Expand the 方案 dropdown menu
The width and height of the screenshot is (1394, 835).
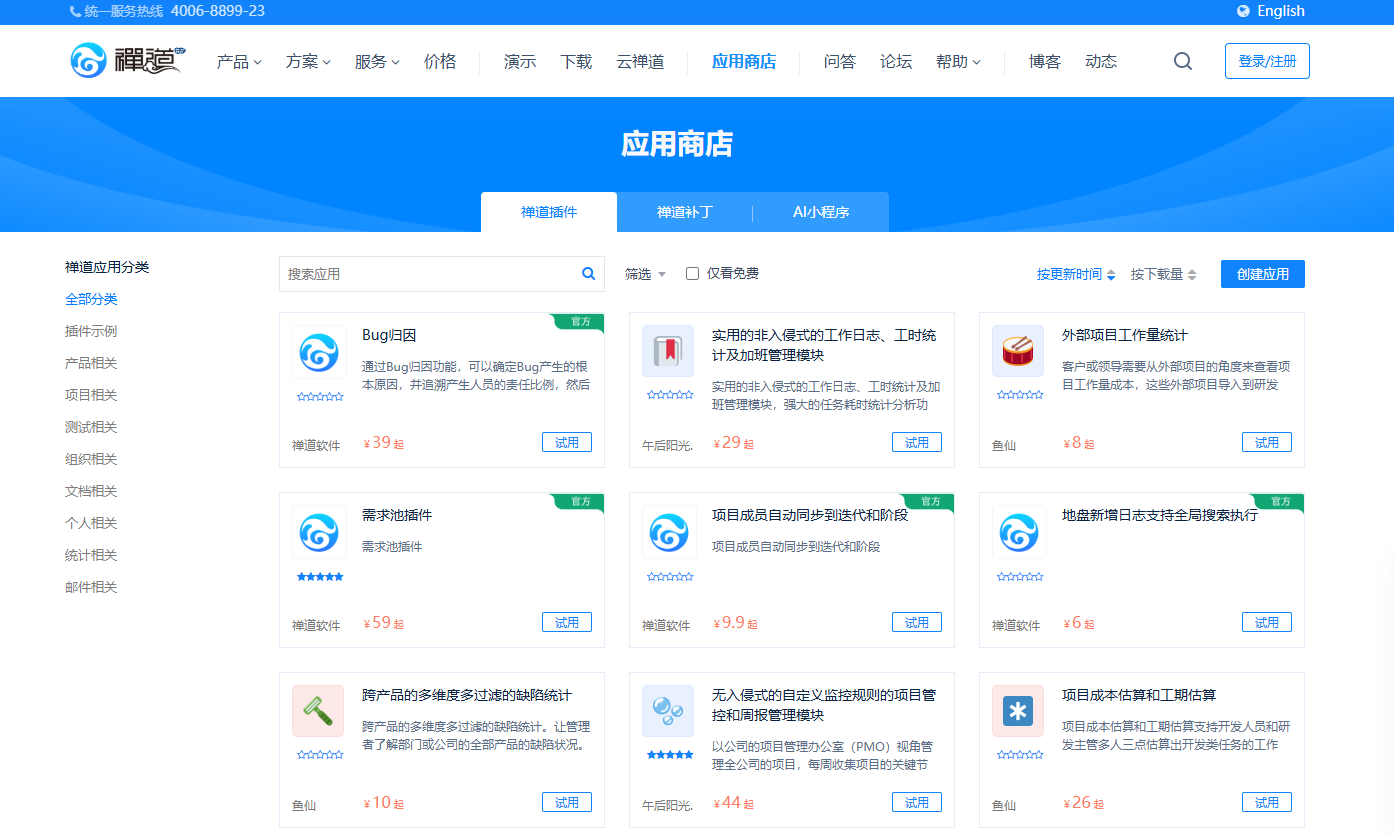click(x=308, y=61)
